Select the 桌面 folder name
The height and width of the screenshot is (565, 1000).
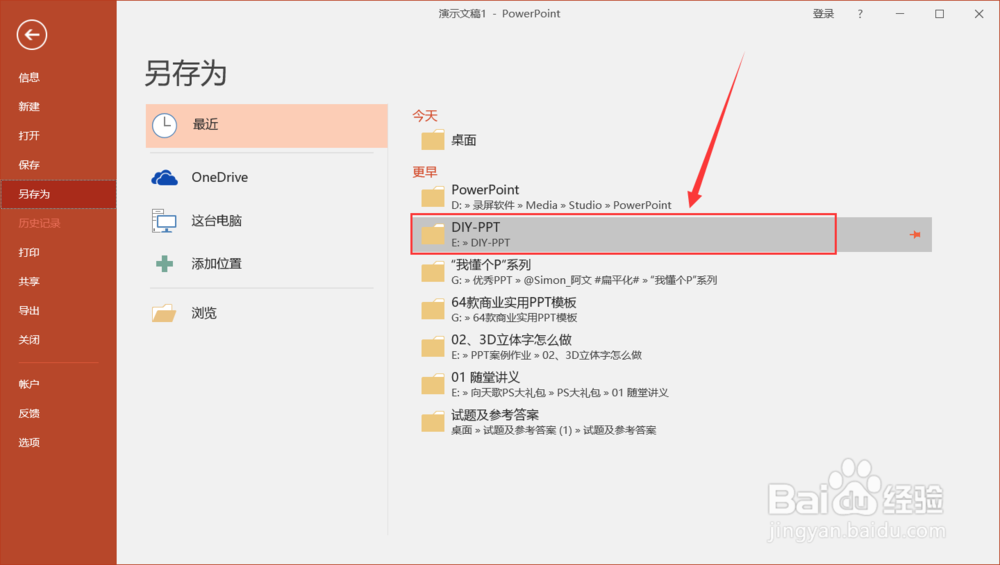point(464,140)
